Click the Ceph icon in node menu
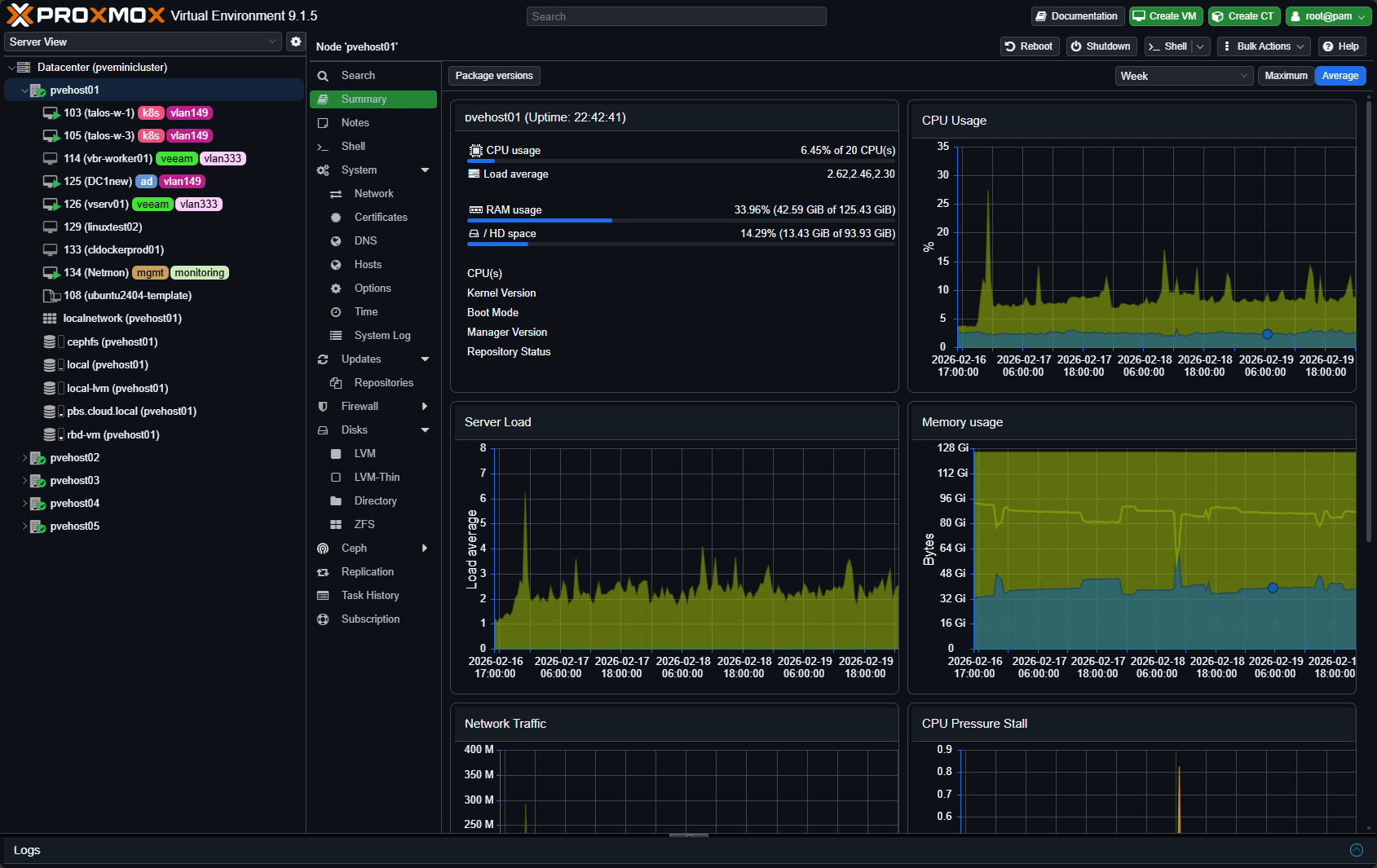The width and height of the screenshot is (1377, 868). click(x=323, y=549)
